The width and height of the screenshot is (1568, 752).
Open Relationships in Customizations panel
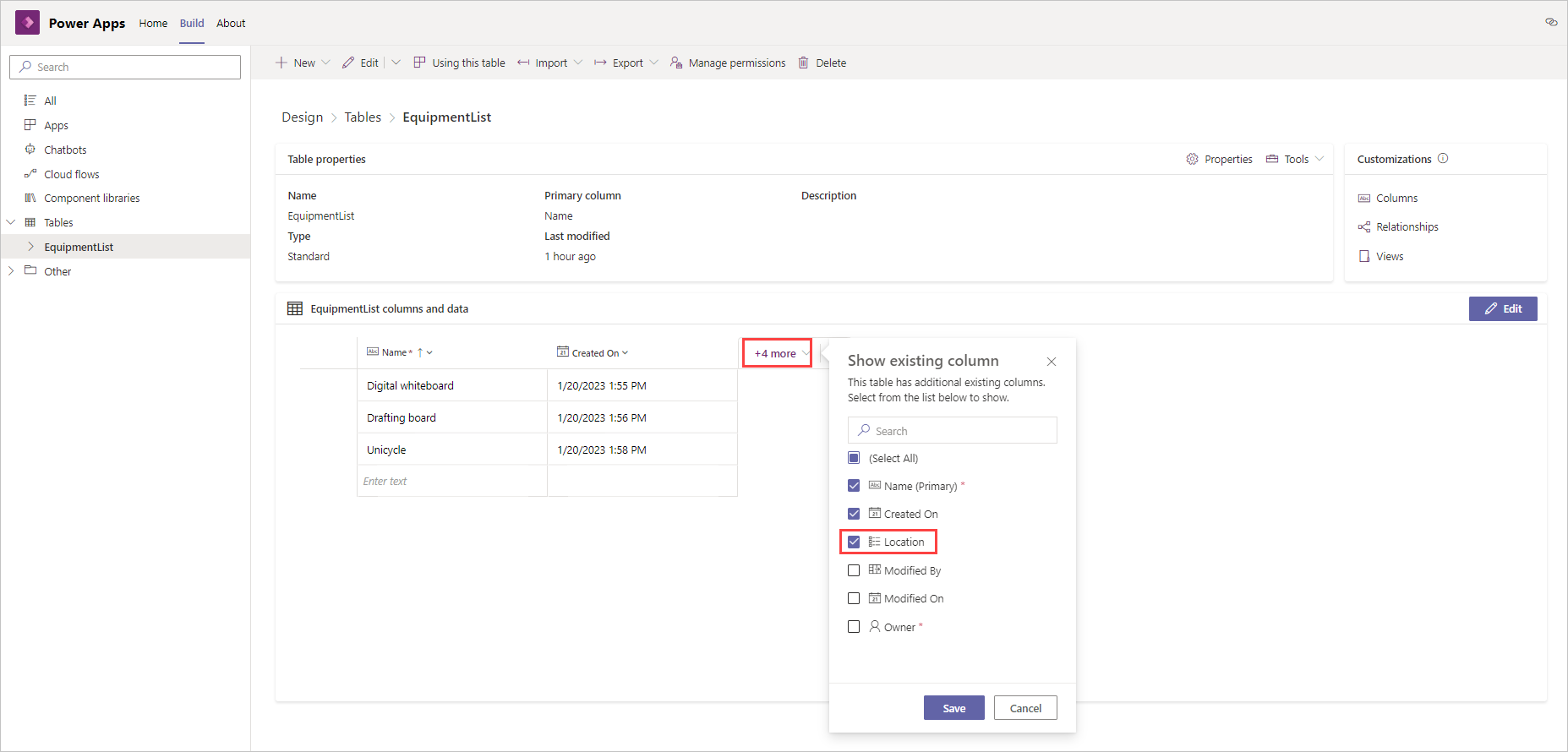(1407, 226)
